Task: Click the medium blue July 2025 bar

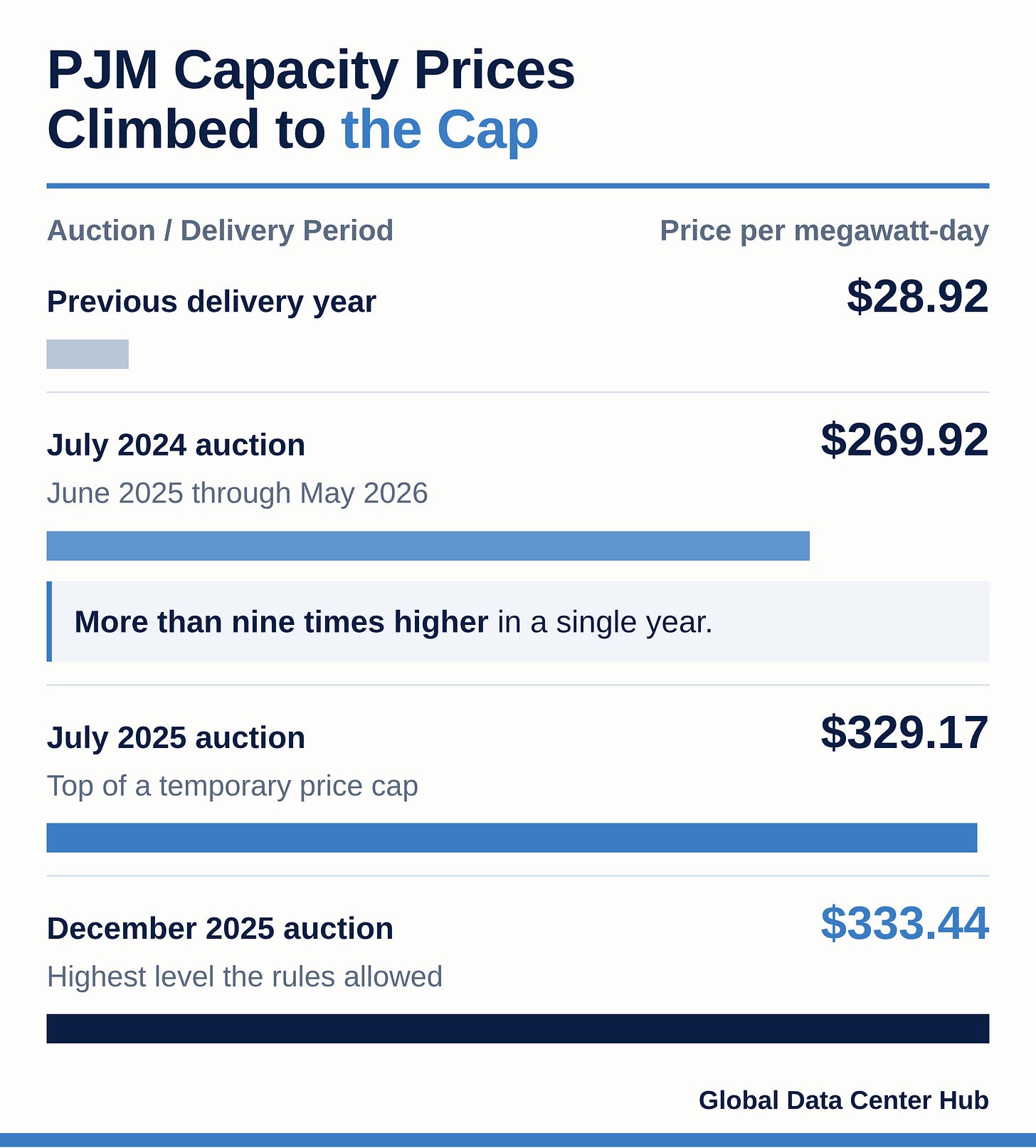Action: tap(512, 838)
